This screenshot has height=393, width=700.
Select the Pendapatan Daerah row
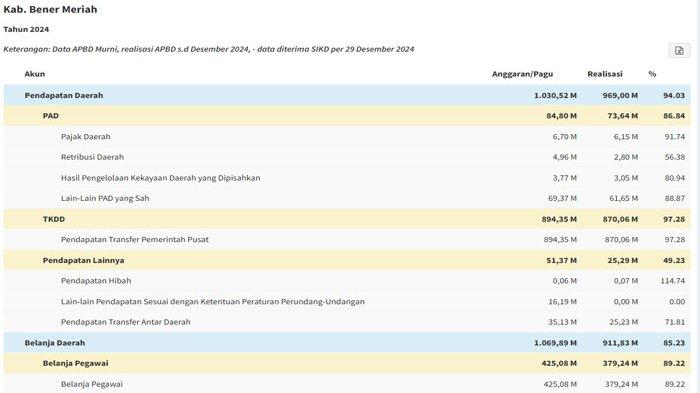[347, 95]
